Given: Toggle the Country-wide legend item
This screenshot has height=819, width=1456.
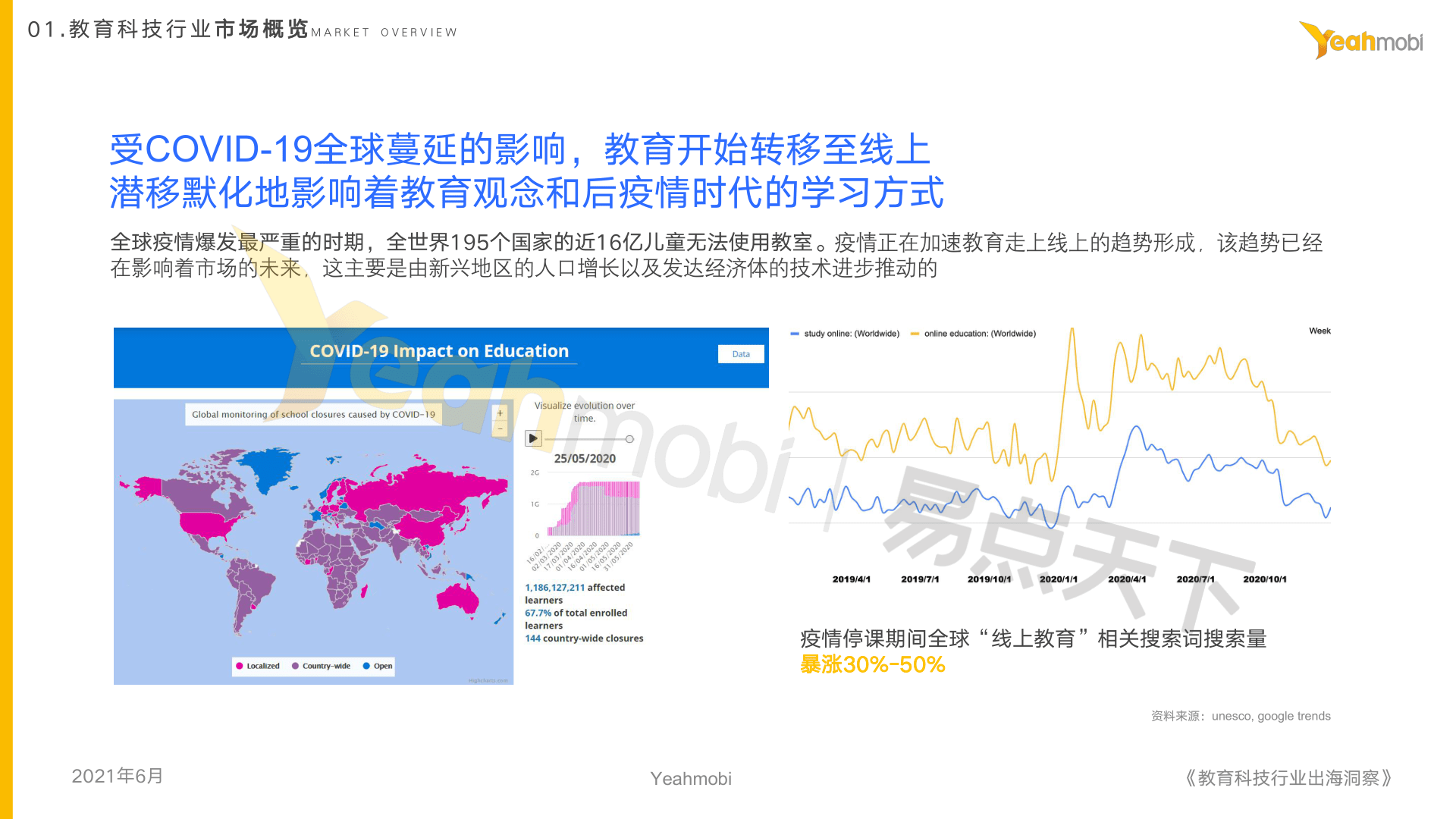Looking at the screenshot, I should pyautogui.click(x=321, y=666).
